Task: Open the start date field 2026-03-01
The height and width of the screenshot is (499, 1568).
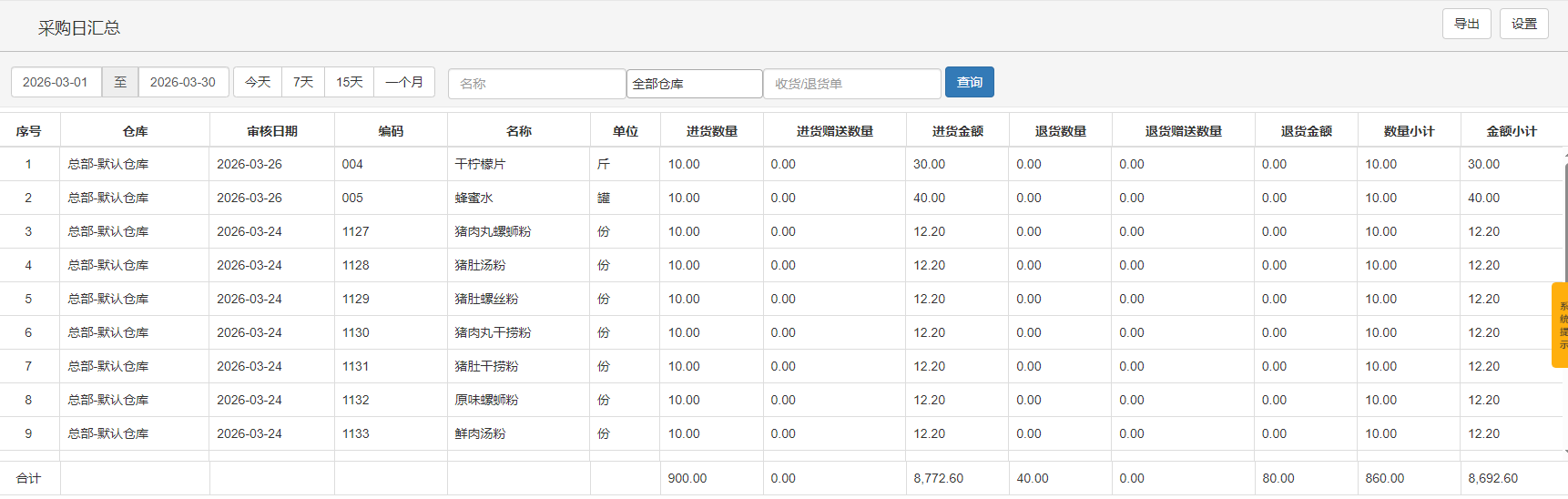Action: pos(56,82)
